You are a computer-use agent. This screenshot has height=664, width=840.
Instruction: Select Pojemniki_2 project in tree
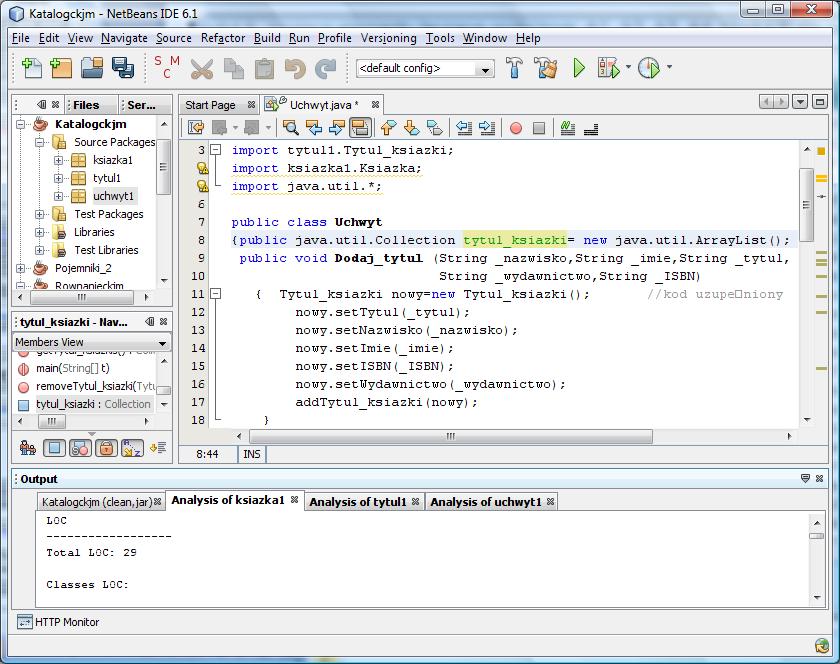coord(83,268)
